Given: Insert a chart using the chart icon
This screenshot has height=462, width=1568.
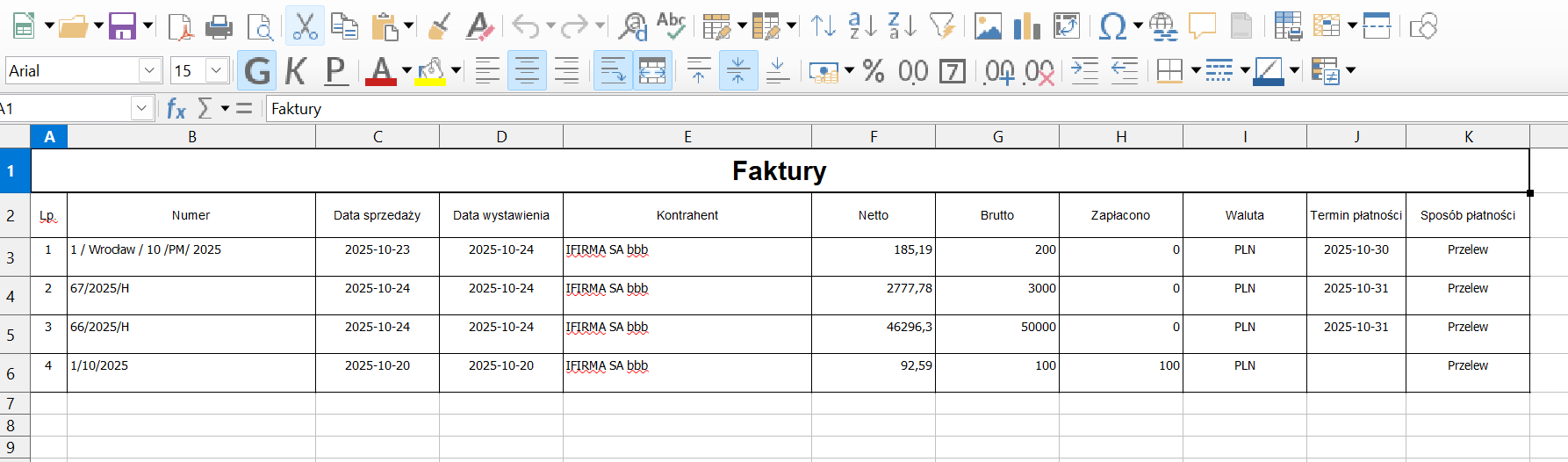Looking at the screenshot, I should pos(1026,27).
